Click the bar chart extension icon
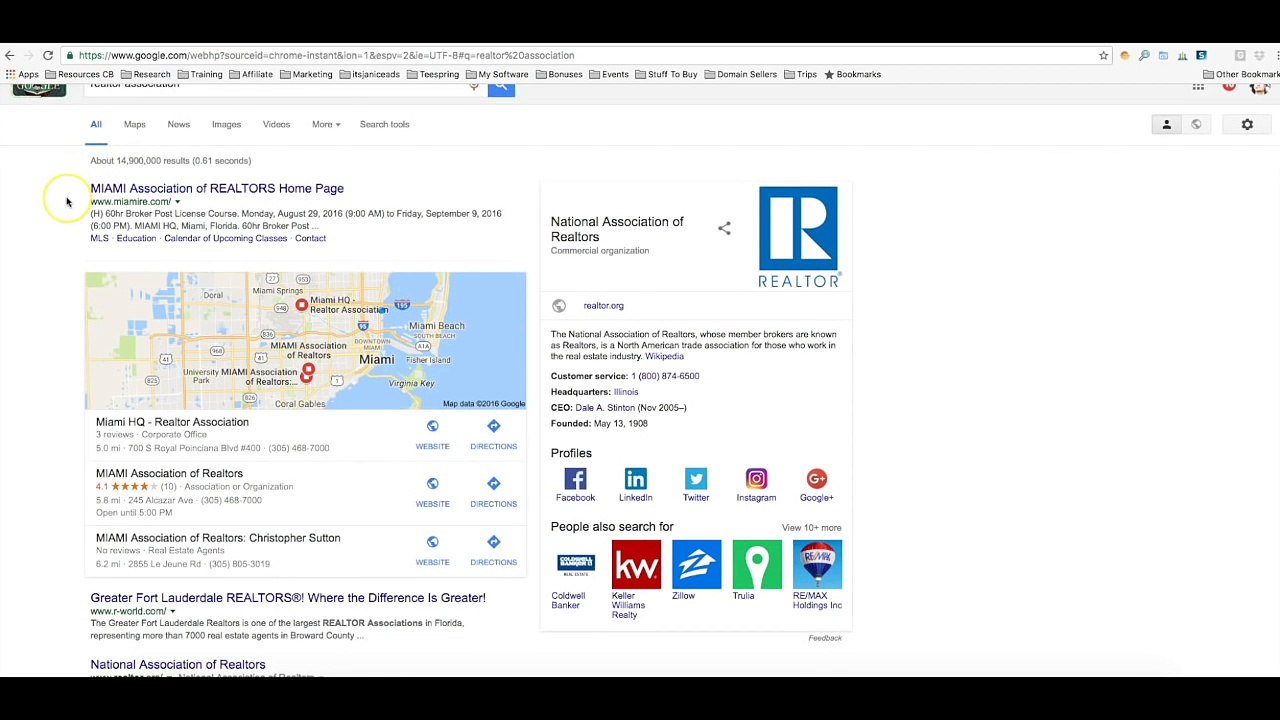 [x=1182, y=56]
